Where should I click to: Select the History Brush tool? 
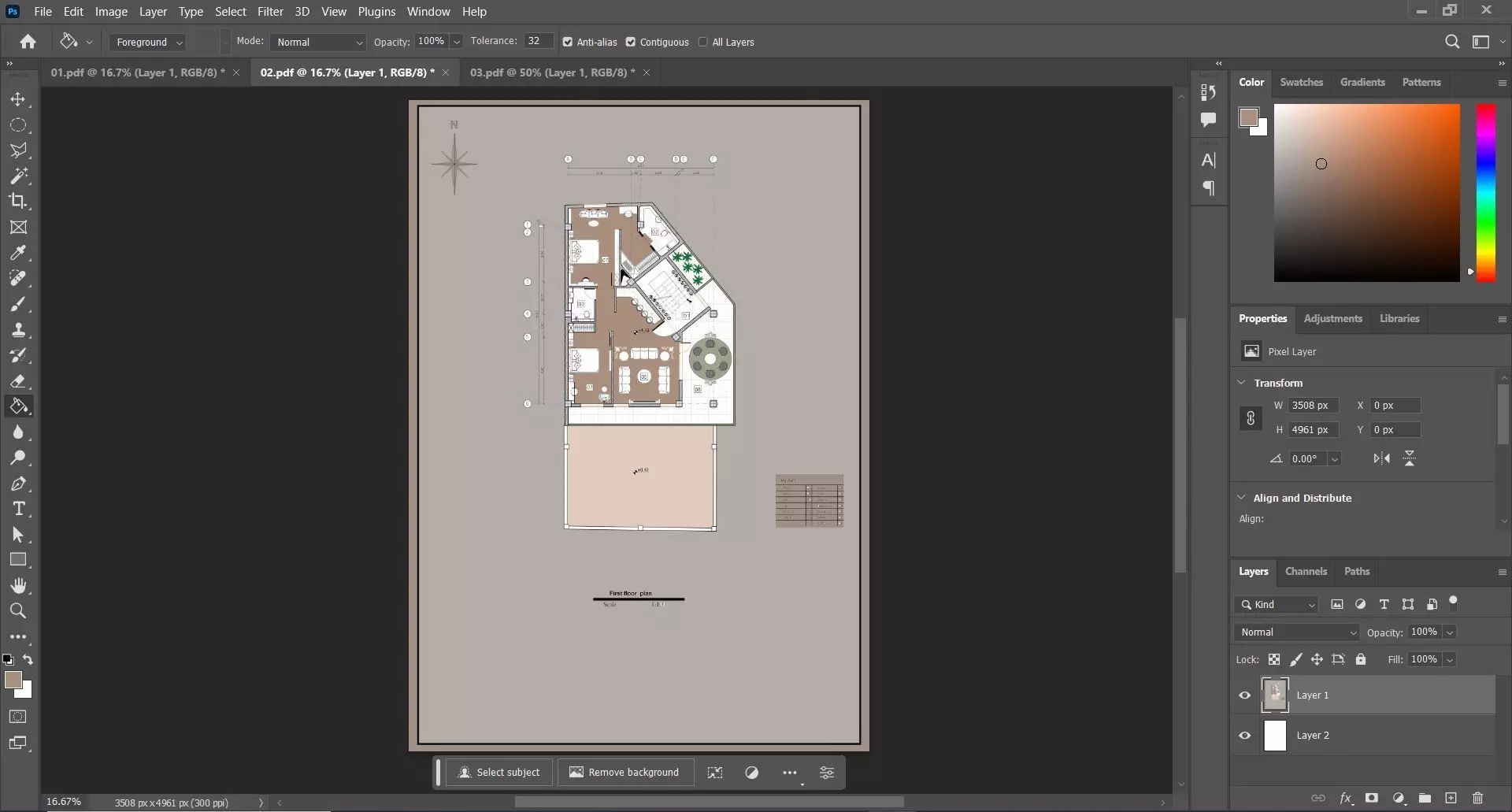18,355
